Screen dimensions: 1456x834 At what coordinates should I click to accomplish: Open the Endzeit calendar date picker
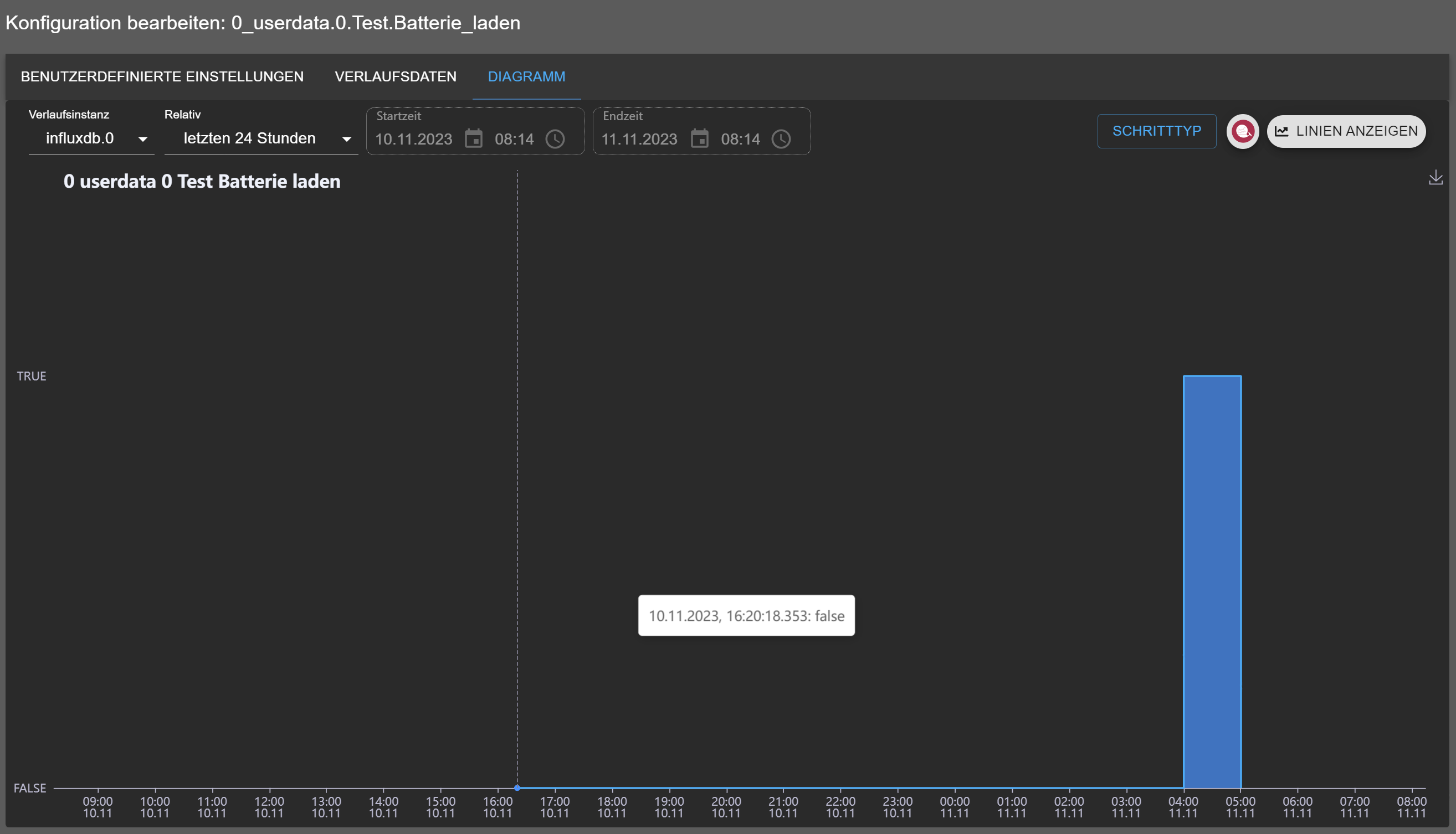[700, 138]
